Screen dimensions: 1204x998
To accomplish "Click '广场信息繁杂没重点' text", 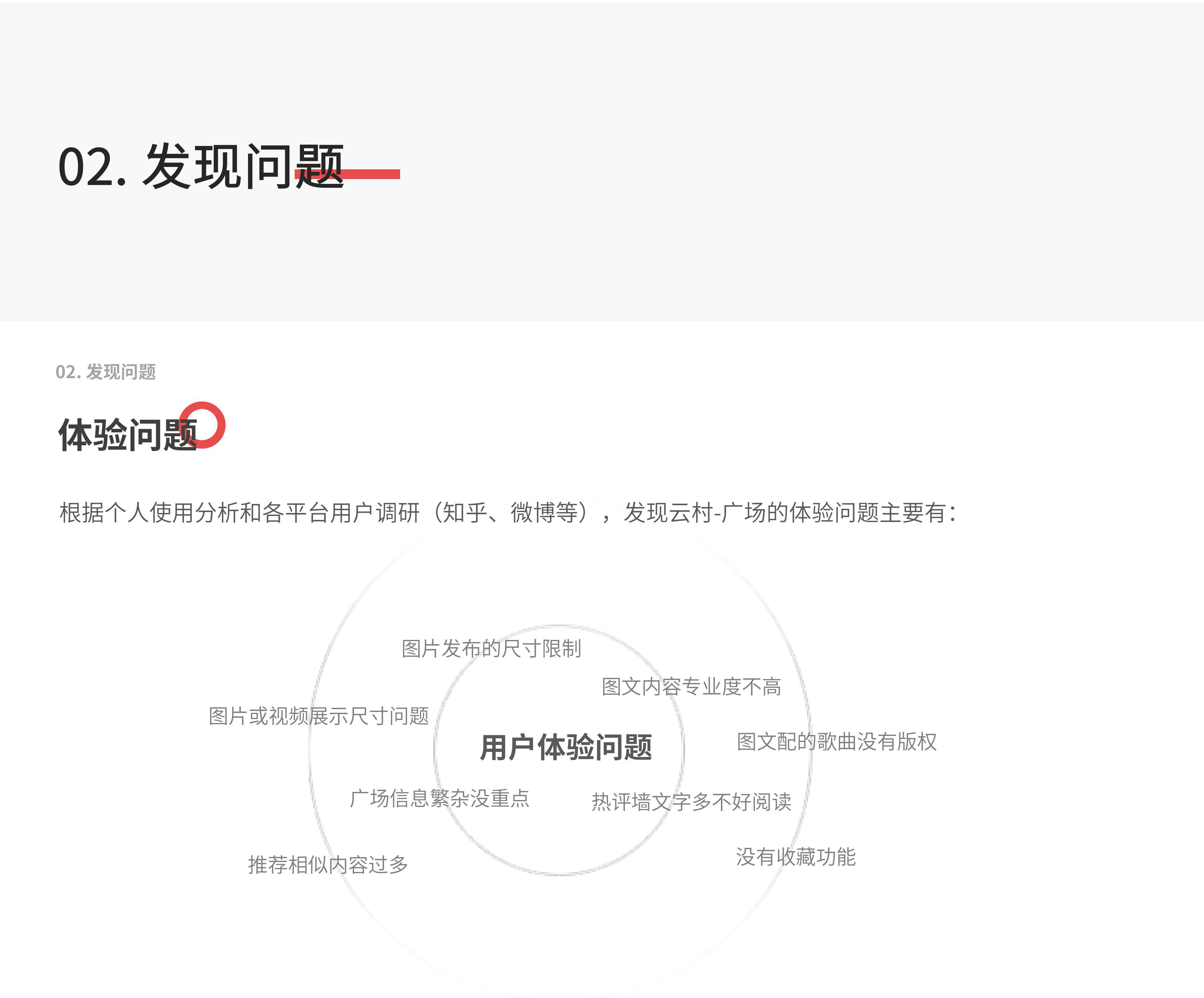I will [x=439, y=799].
